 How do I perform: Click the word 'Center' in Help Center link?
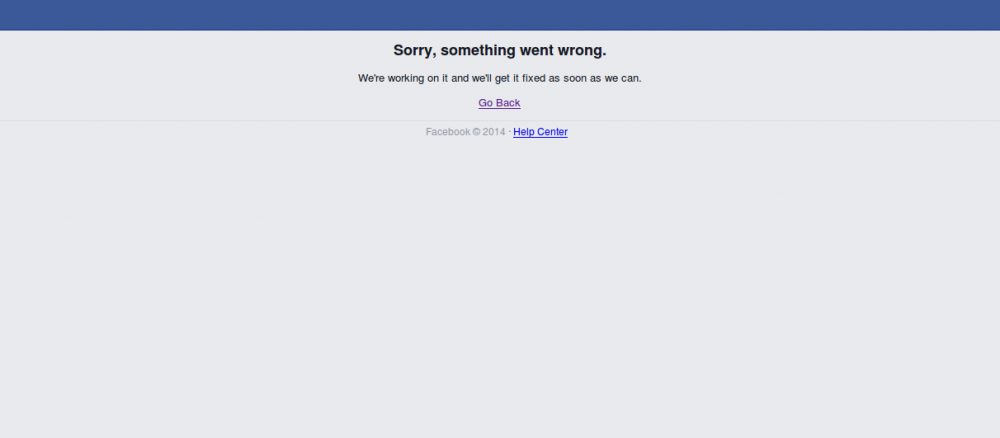552,132
